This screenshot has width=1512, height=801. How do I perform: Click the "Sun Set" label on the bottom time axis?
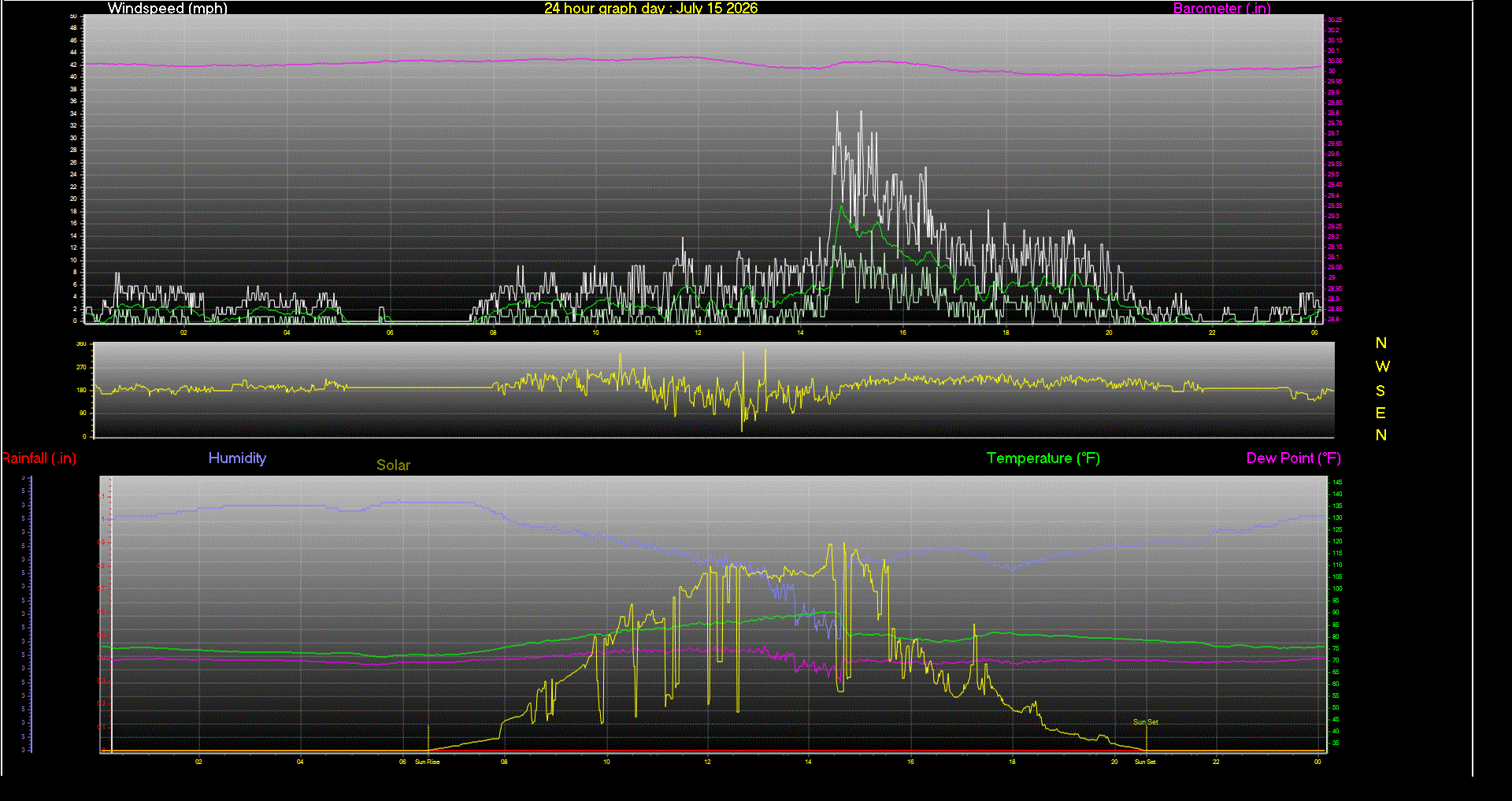1145,762
